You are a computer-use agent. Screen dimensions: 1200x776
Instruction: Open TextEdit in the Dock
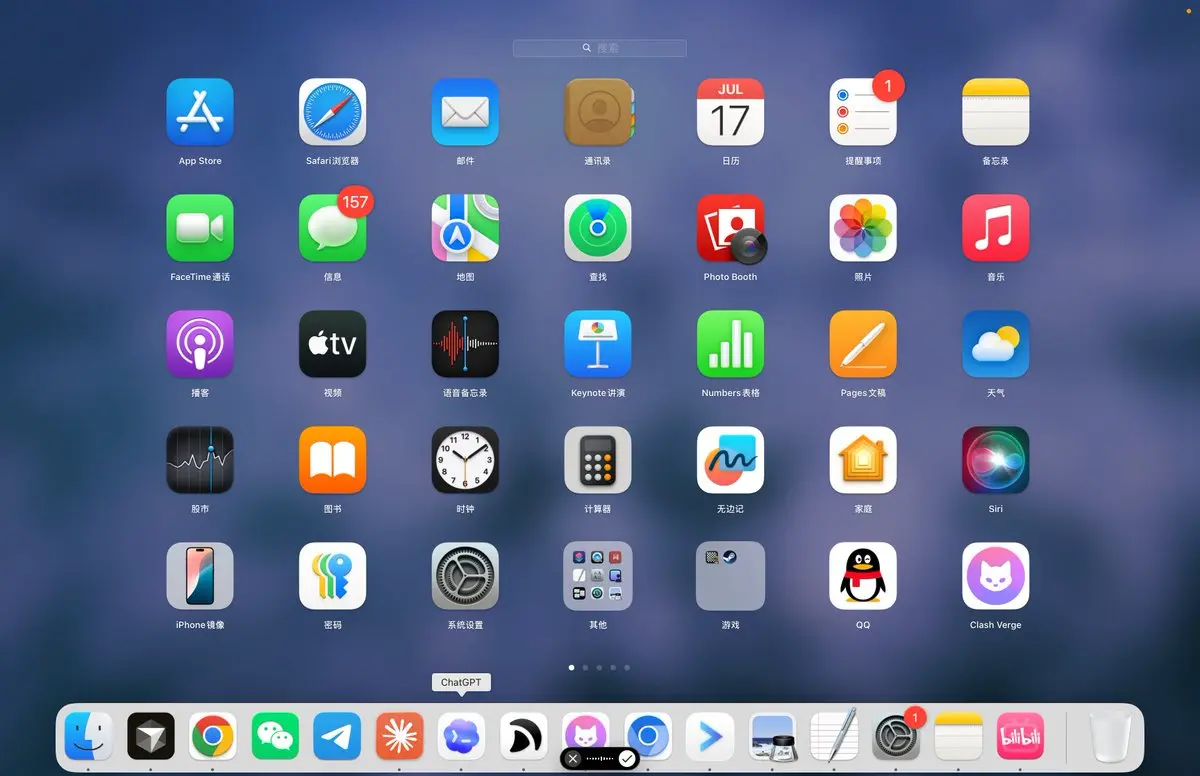coord(834,737)
